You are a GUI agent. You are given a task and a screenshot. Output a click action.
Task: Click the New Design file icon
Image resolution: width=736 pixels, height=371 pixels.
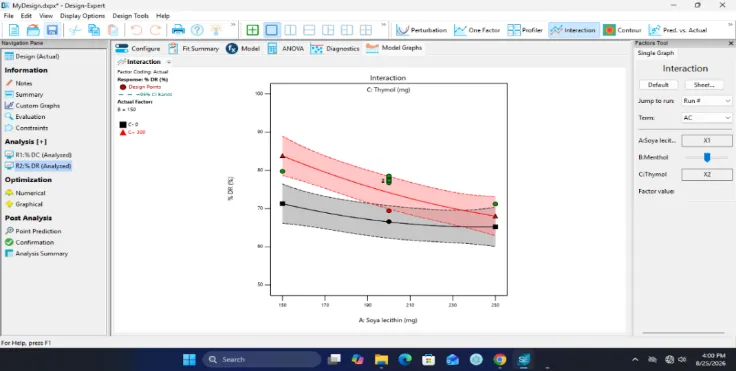click(x=14, y=30)
